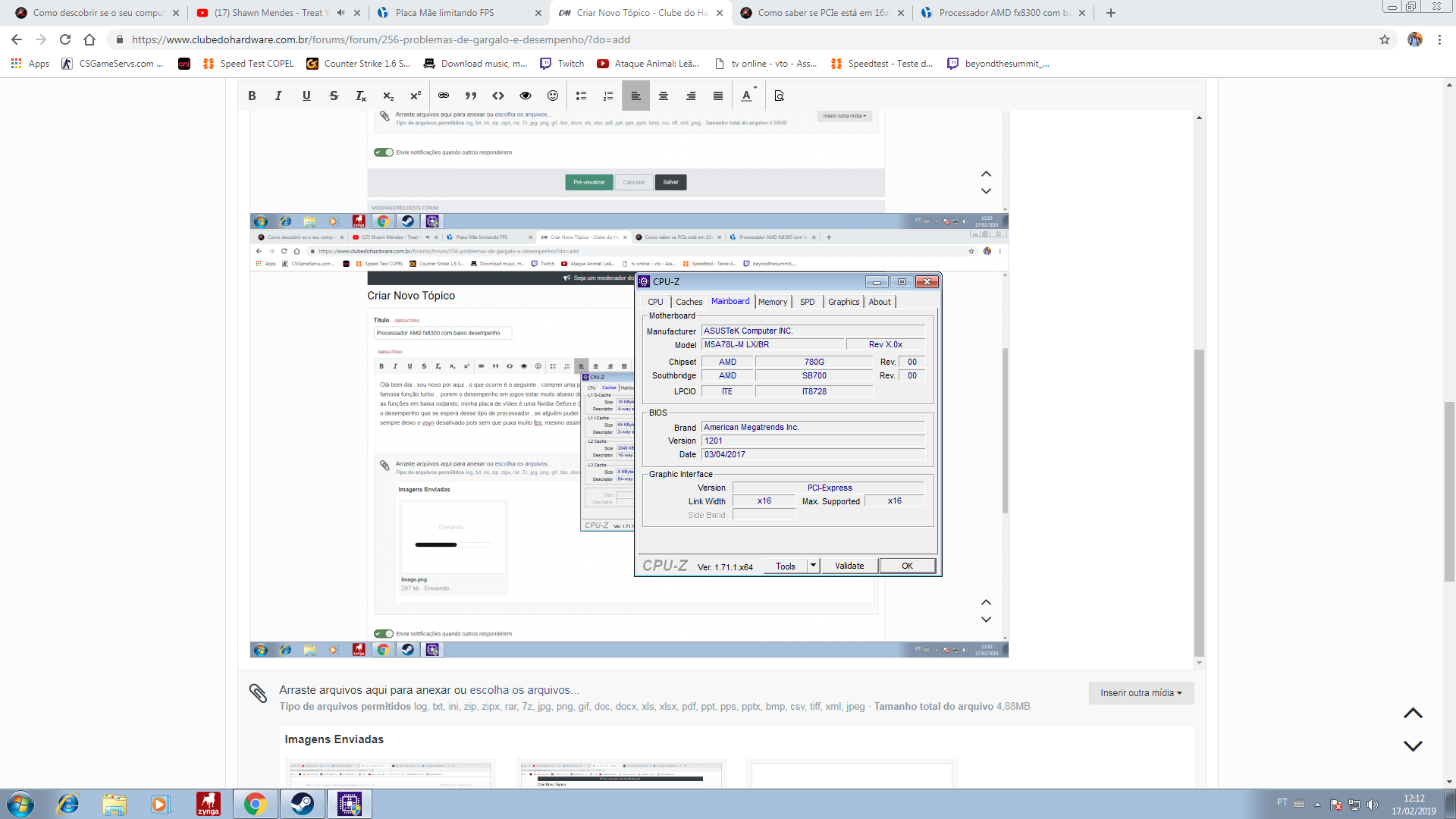Open the Windows Start menu
The height and width of the screenshot is (819, 1456).
20,804
